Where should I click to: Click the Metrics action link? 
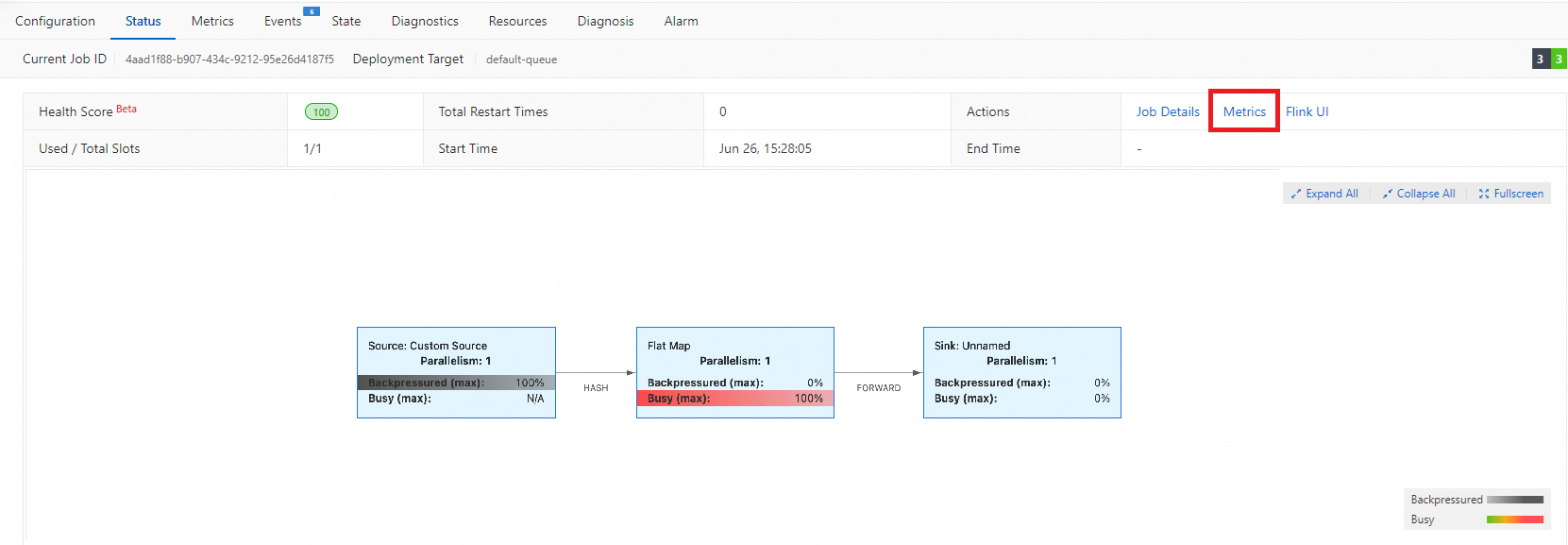tap(1244, 111)
